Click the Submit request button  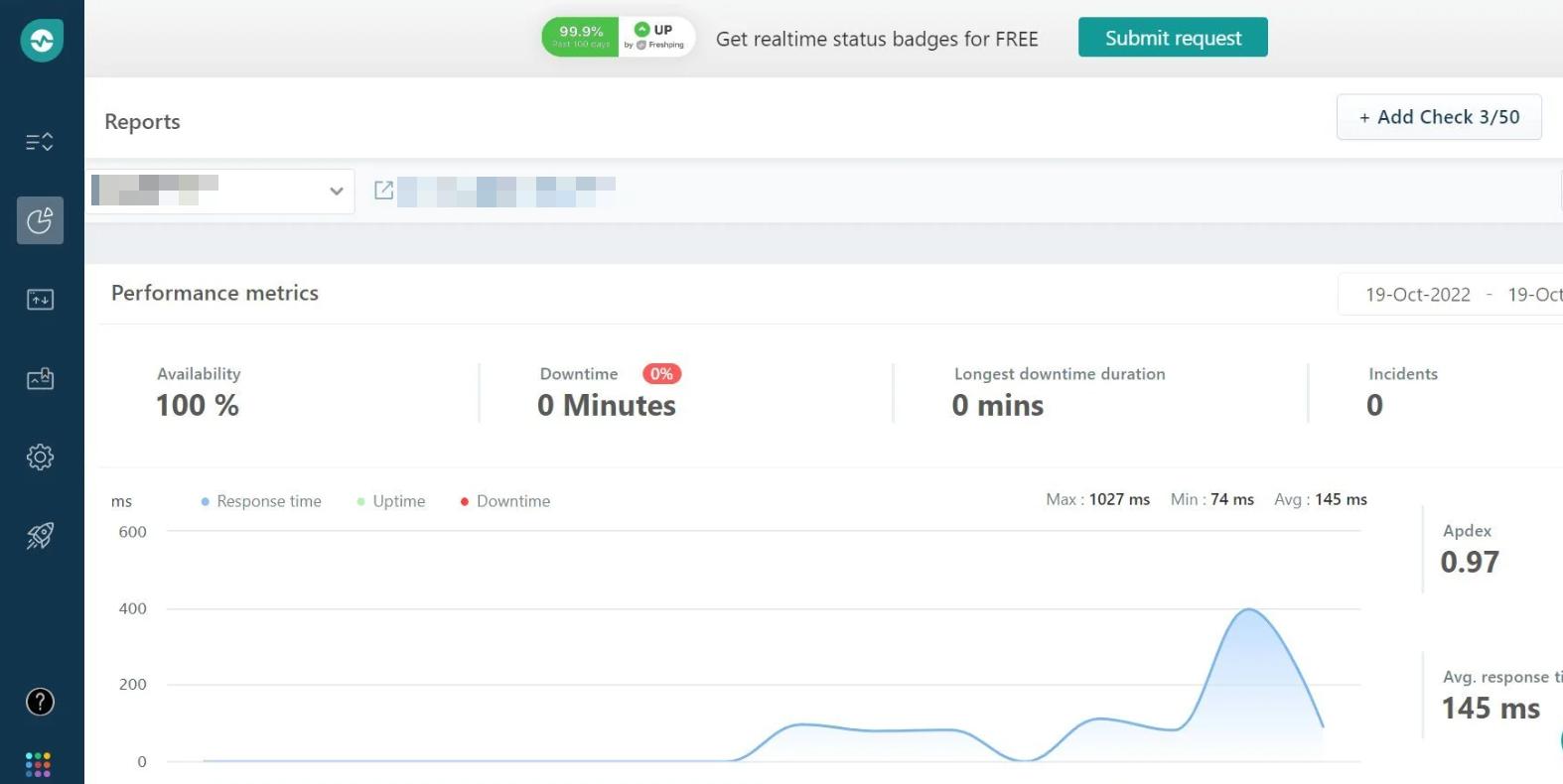1173,38
